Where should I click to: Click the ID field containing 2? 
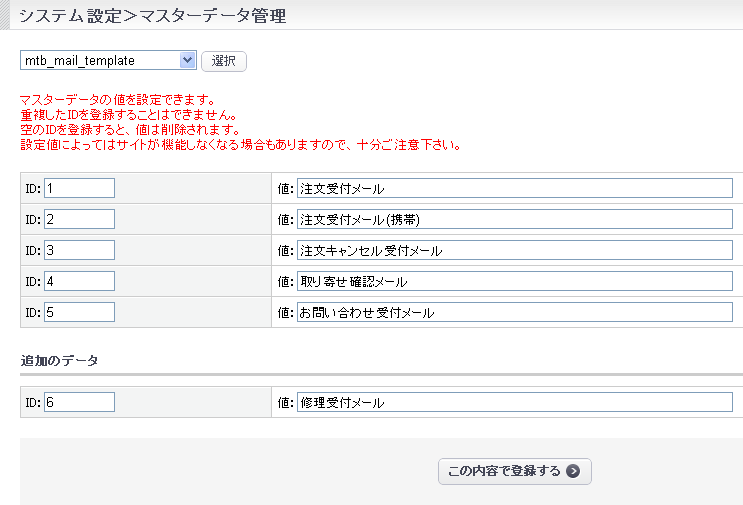[x=80, y=219]
